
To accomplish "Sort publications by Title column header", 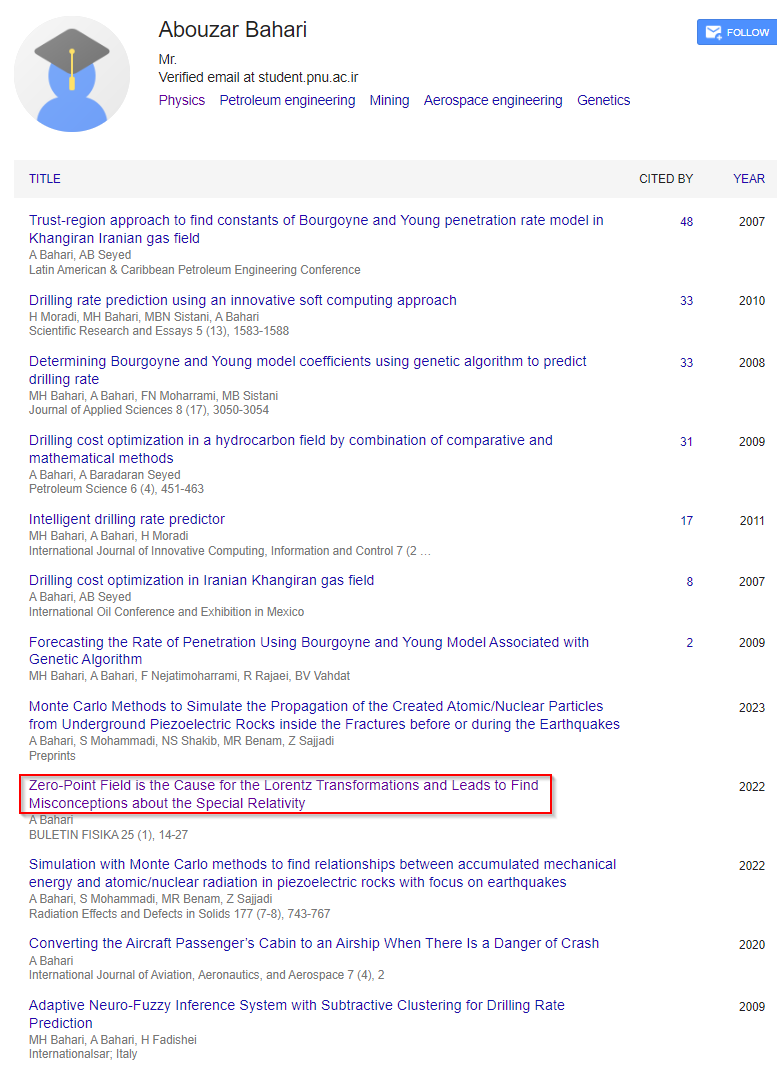I will [x=45, y=179].
